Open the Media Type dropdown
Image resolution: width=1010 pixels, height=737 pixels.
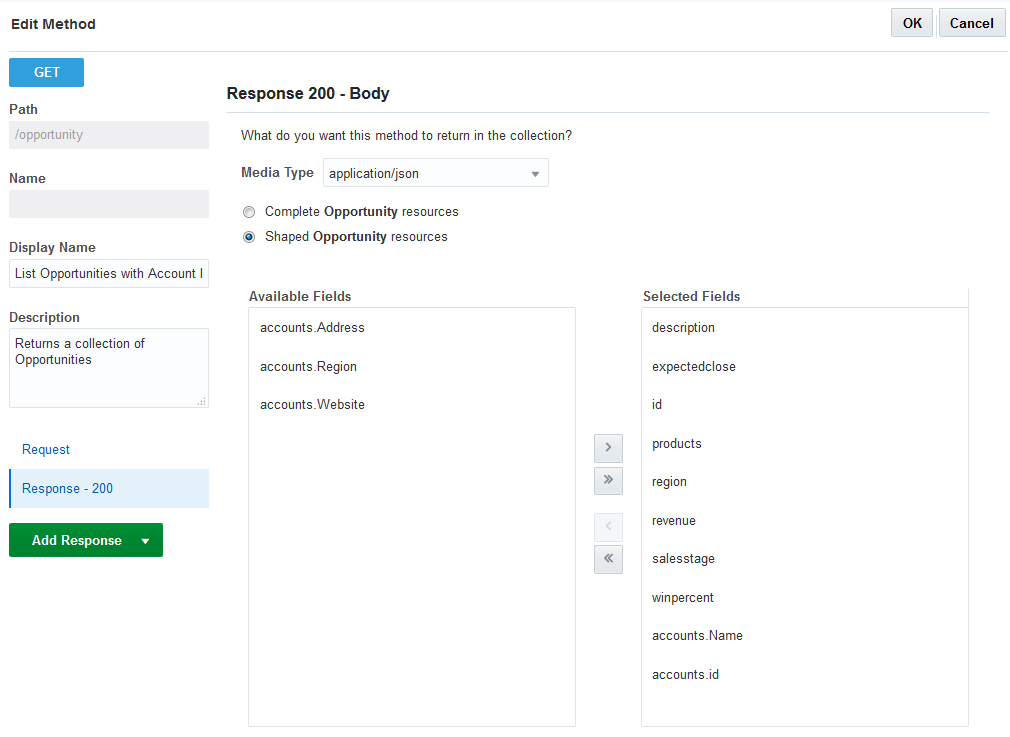[x=435, y=173]
